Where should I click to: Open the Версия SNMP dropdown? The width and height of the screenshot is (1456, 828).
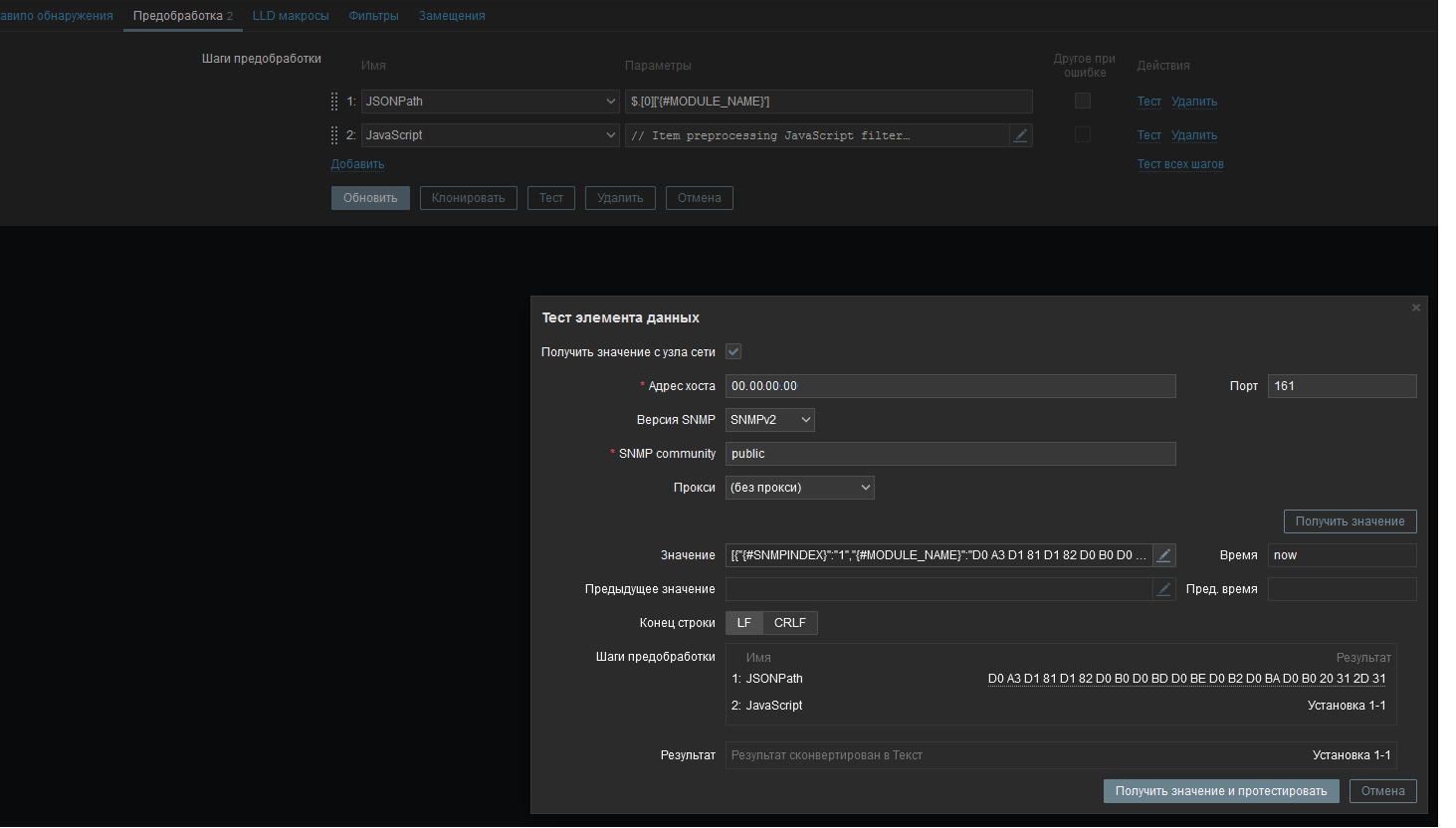tap(770, 420)
